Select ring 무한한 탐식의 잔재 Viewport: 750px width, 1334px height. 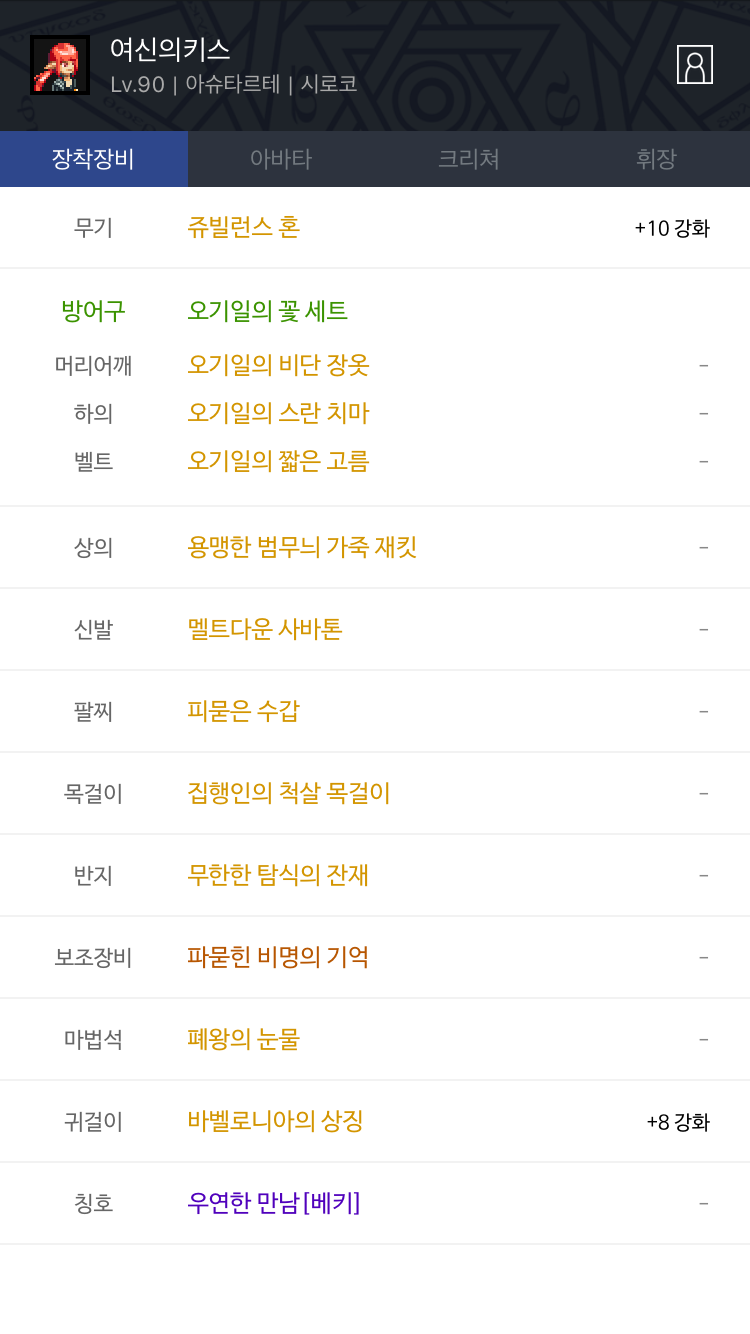point(279,875)
